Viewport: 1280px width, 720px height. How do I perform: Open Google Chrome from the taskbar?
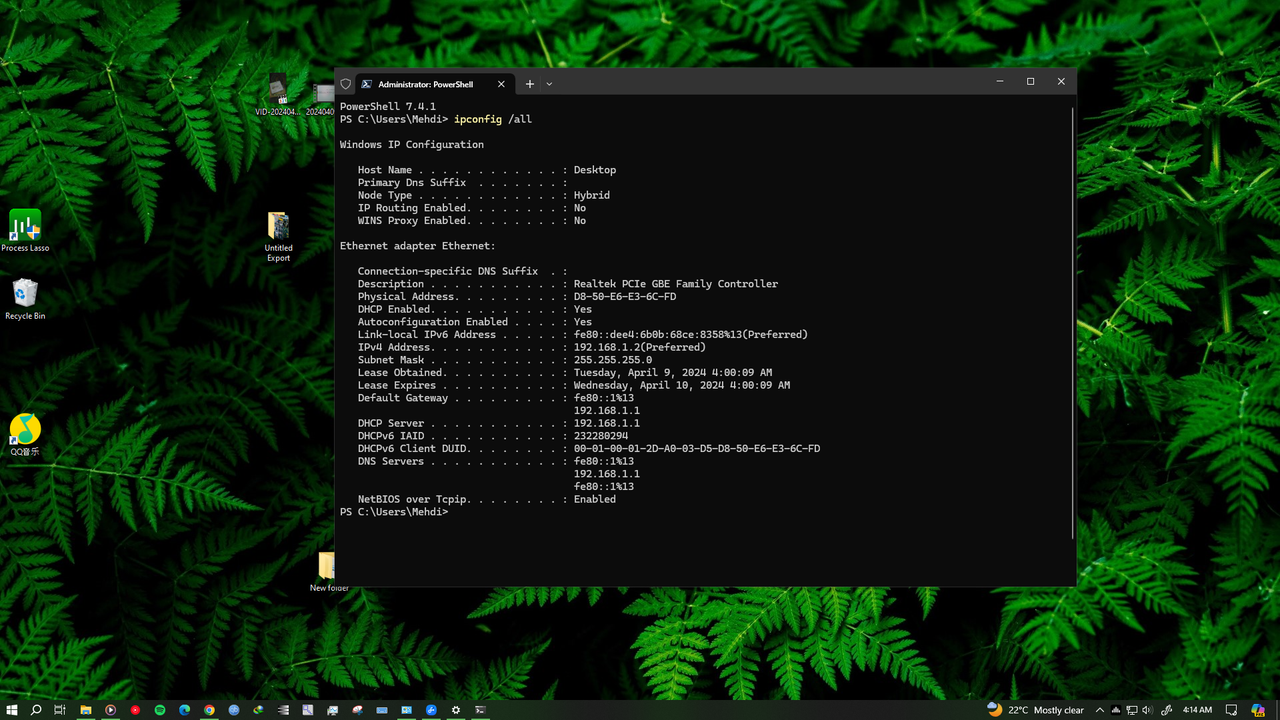click(209, 710)
